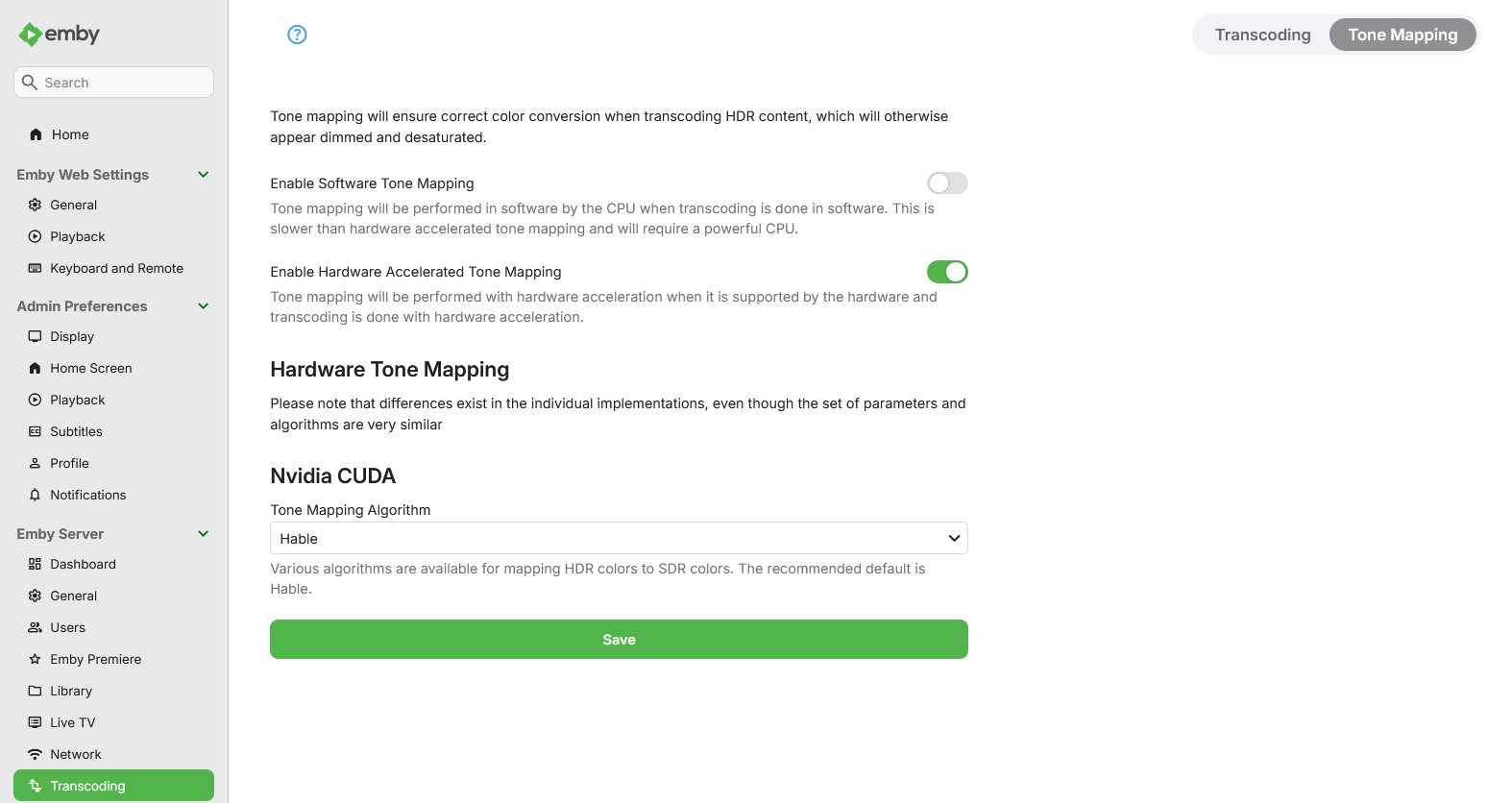The height and width of the screenshot is (803, 1512).
Task: Open the help question mark icon
Action: [x=297, y=35]
